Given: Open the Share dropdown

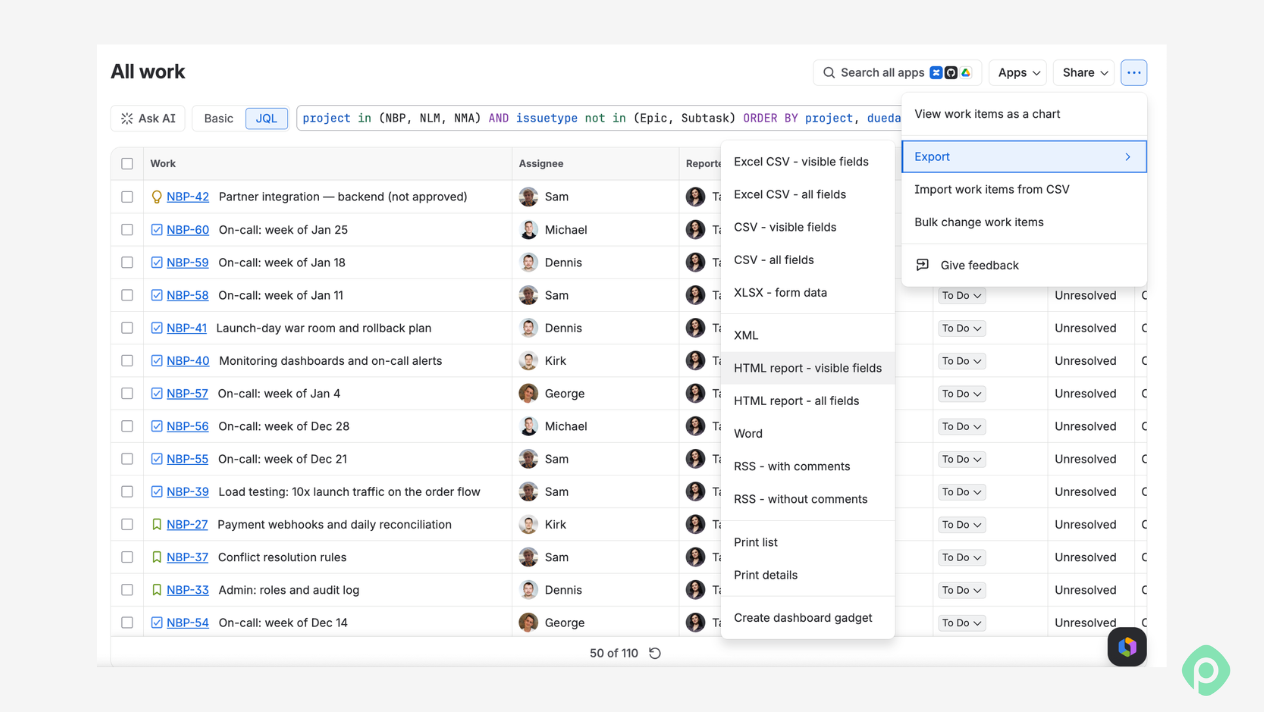Looking at the screenshot, I should 1084,72.
